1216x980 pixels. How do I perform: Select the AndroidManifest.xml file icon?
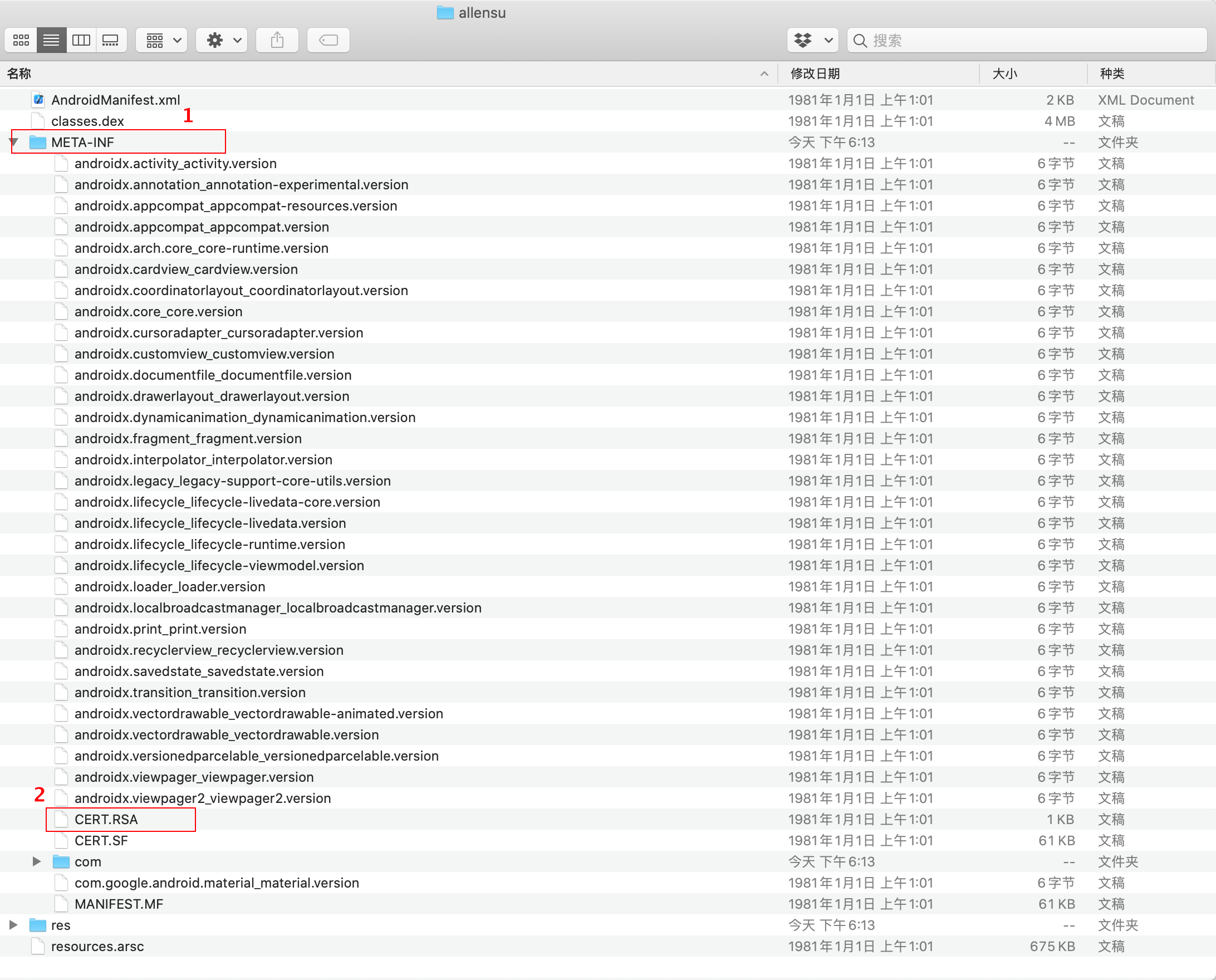[38, 100]
